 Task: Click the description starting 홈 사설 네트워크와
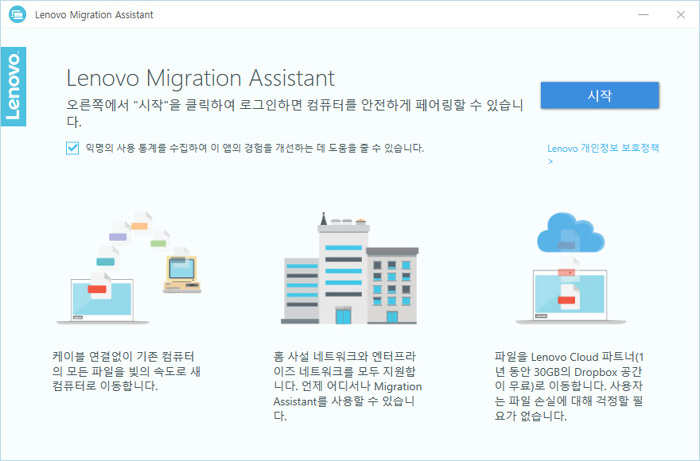pyautogui.click(x=347, y=386)
